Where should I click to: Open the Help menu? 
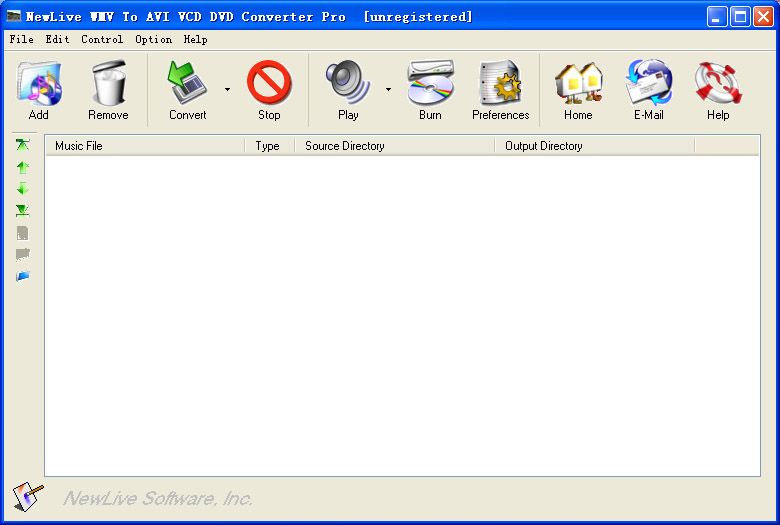[195, 39]
